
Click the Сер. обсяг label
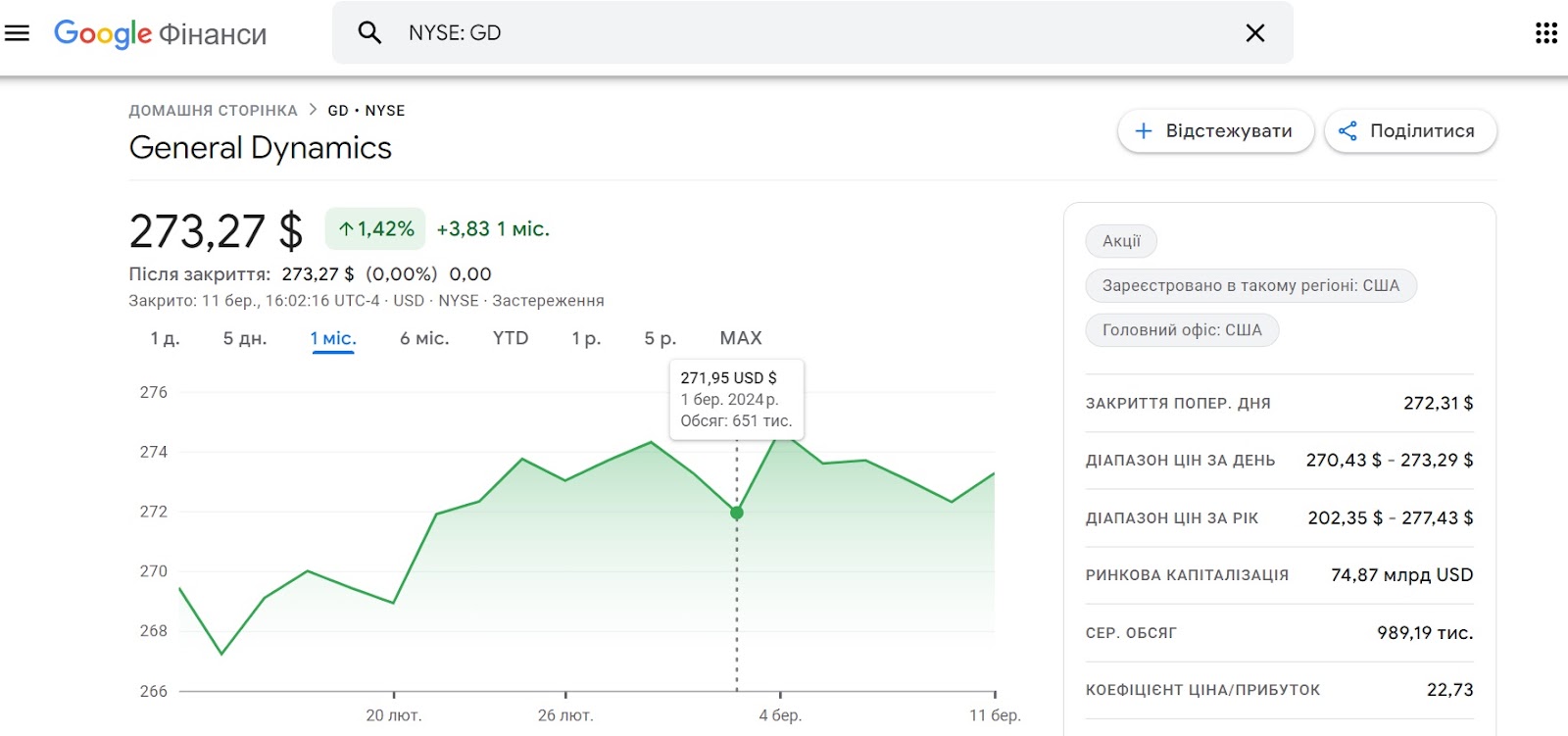tap(1131, 633)
